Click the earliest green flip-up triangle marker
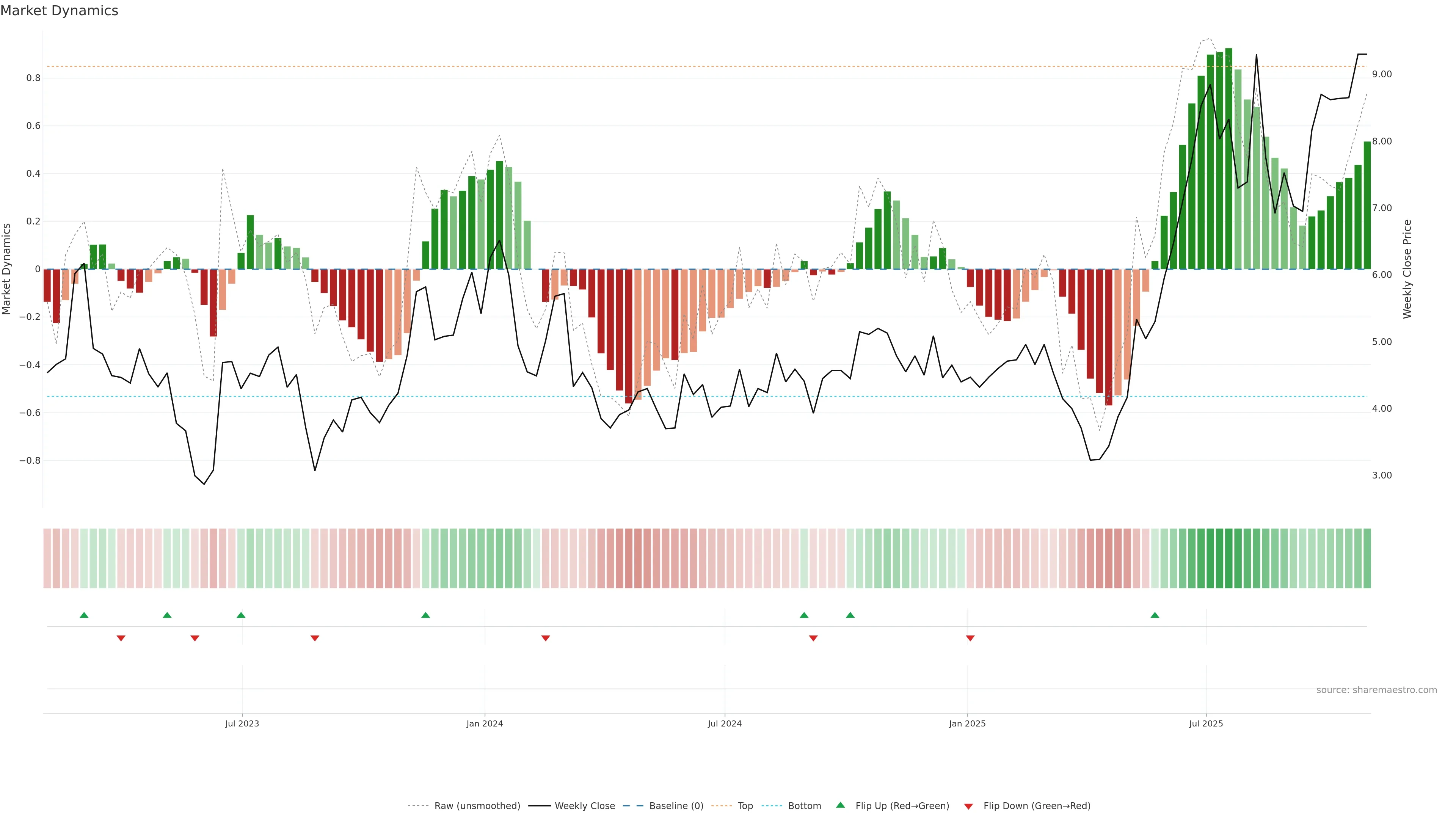This screenshot has width=1456, height=819. 84,615
